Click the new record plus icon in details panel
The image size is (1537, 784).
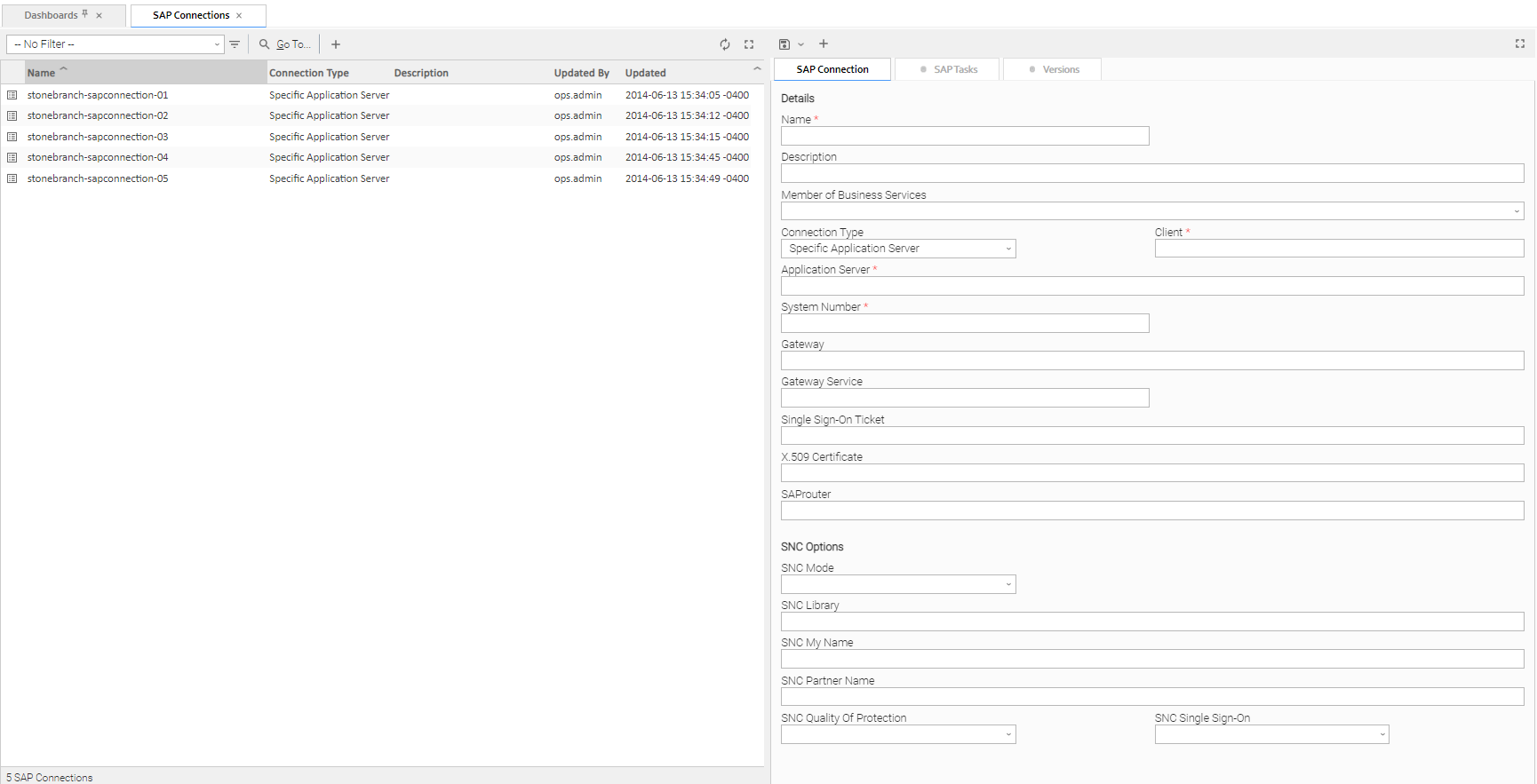click(824, 44)
